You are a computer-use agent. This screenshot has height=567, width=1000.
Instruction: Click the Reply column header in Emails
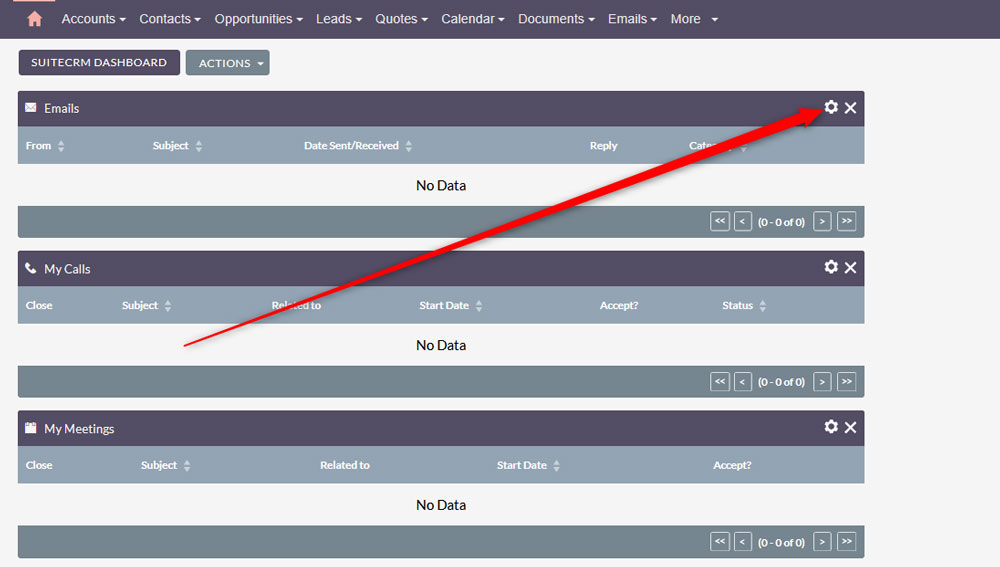[x=603, y=145]
